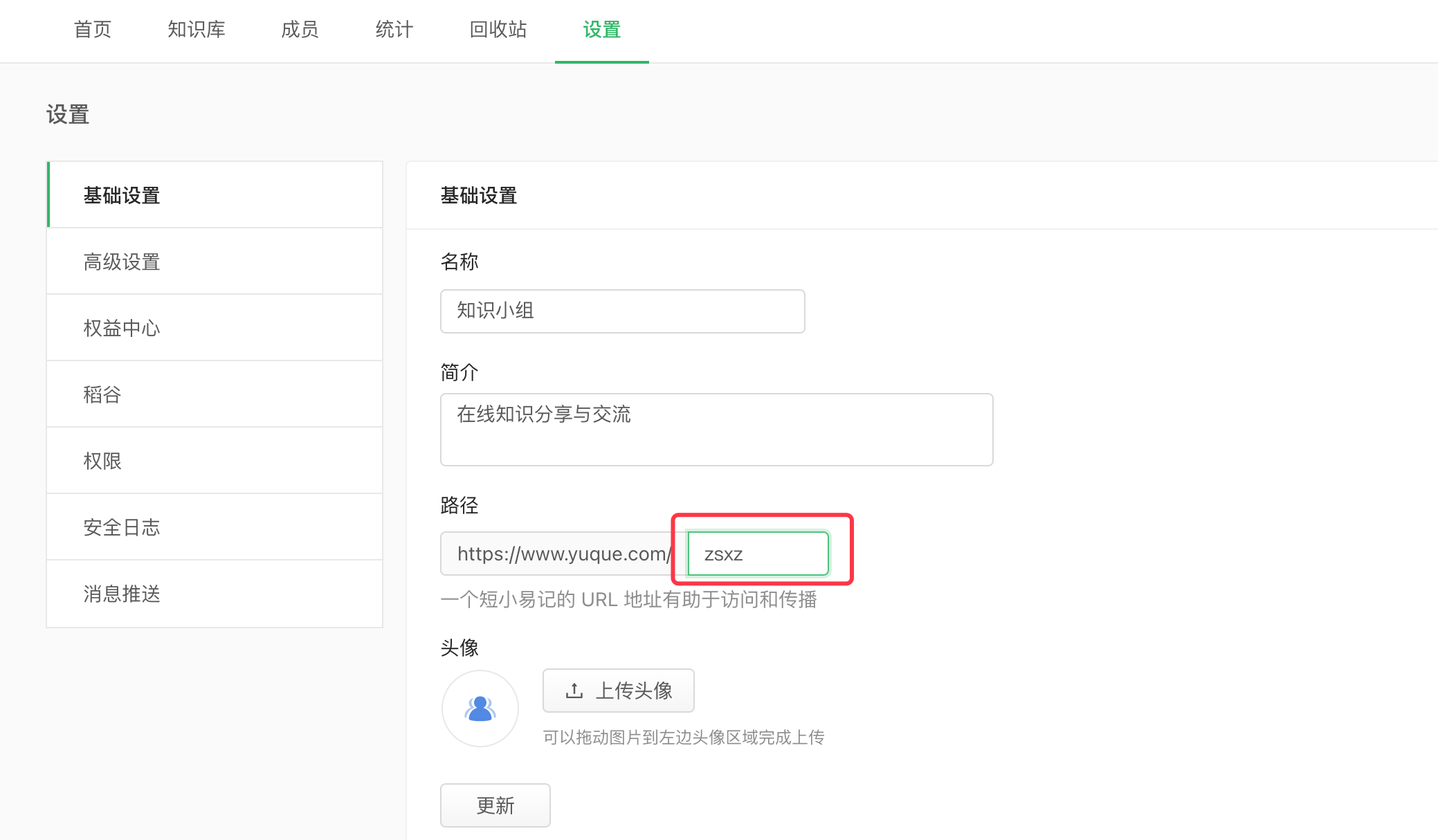Image resolution: width=1438 pixels, height=840 pixels.
Task: Click the 名称 input field
Action: click(x=622, y=311)
